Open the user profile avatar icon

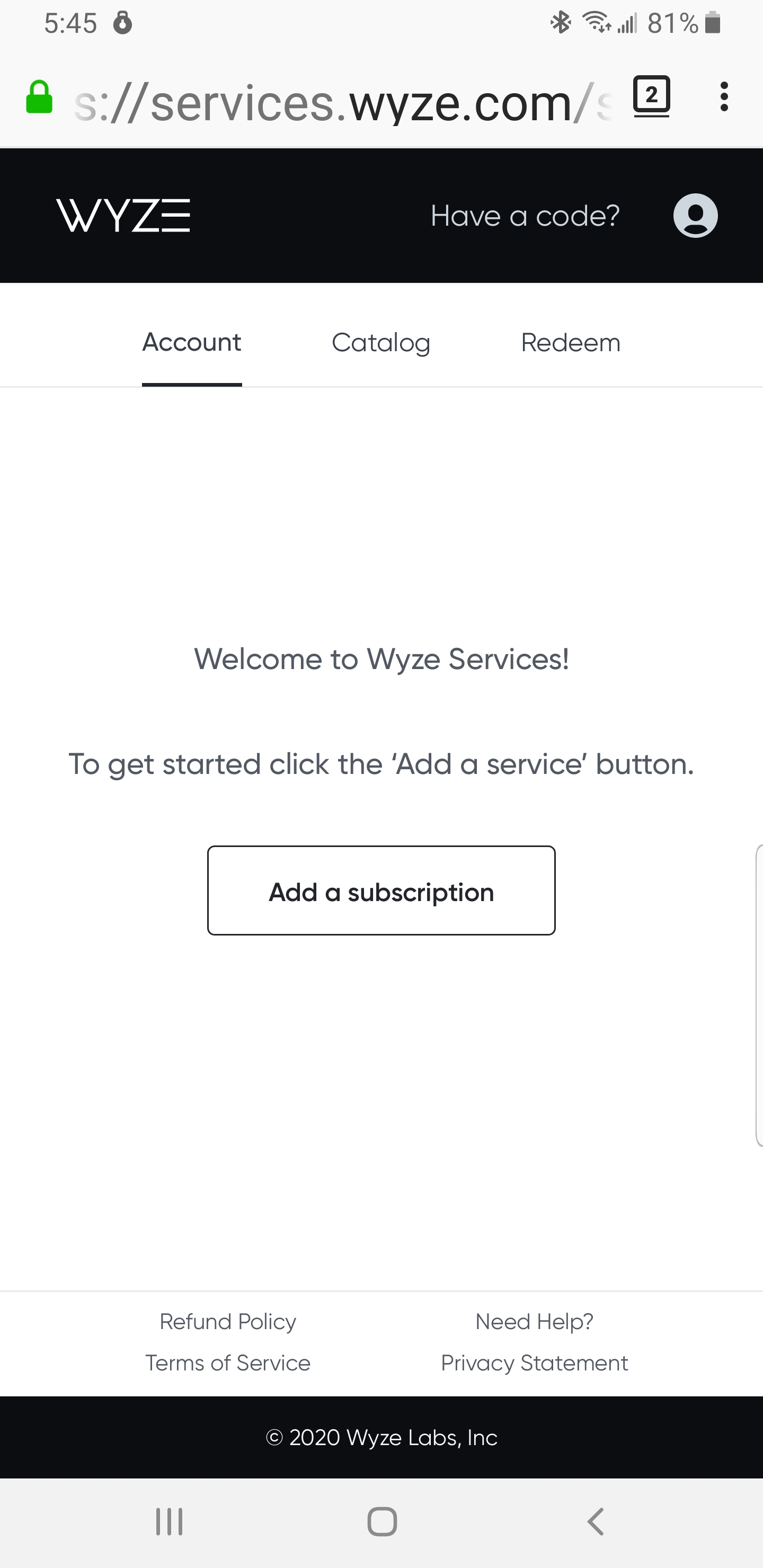695,216
